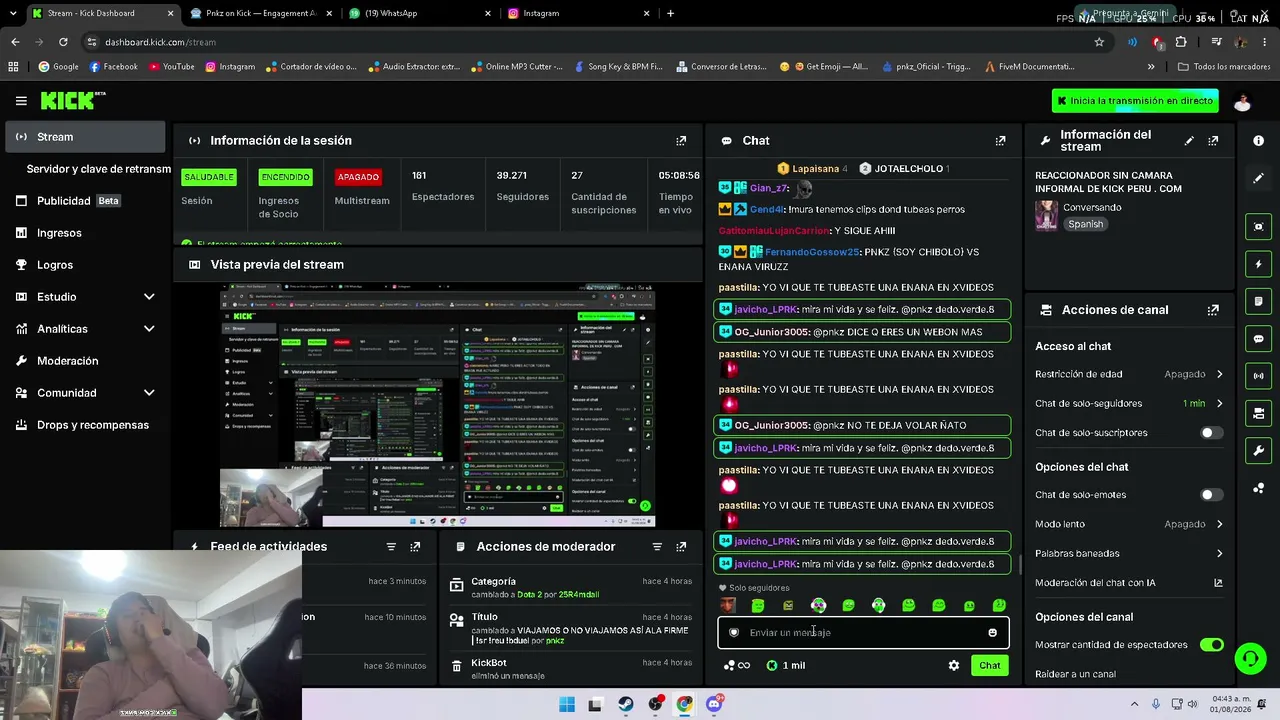Click the green Chat send button
Screen dimensions: 1280x720
pos(989,665)
